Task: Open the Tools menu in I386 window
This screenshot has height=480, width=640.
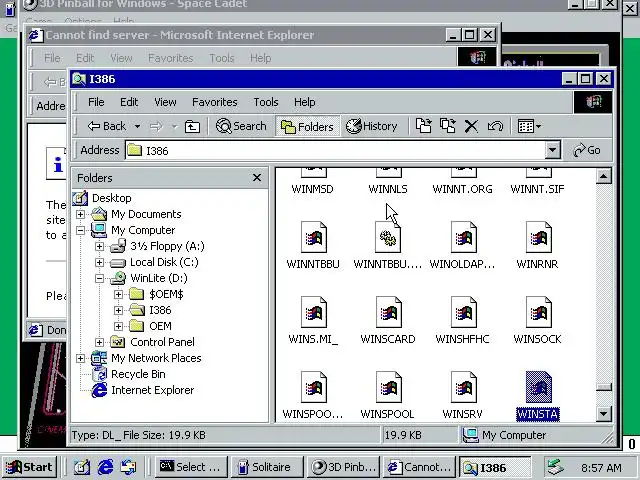Action: point(266,102)
